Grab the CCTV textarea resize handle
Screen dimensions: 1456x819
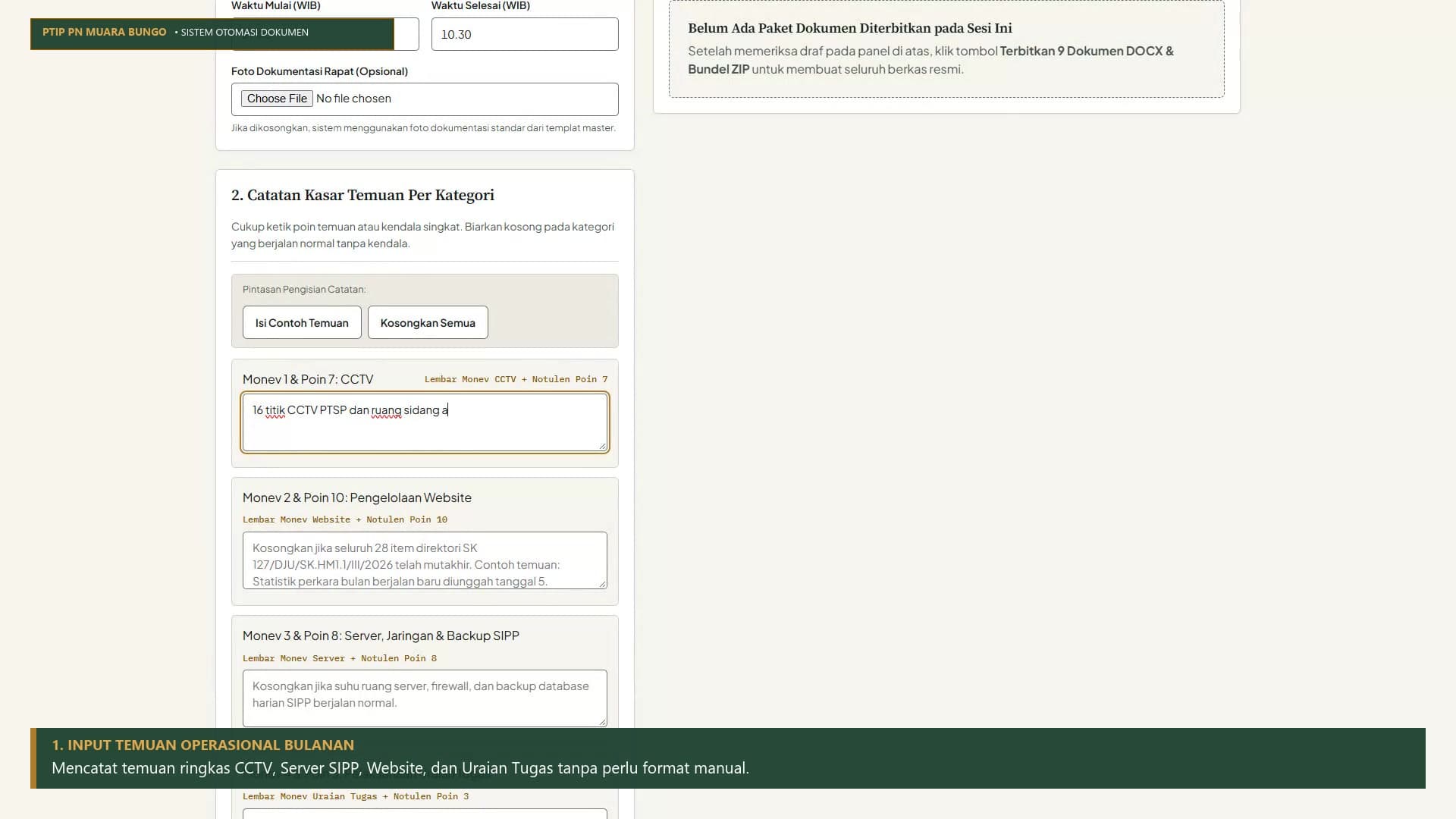(x=603, y=447)
